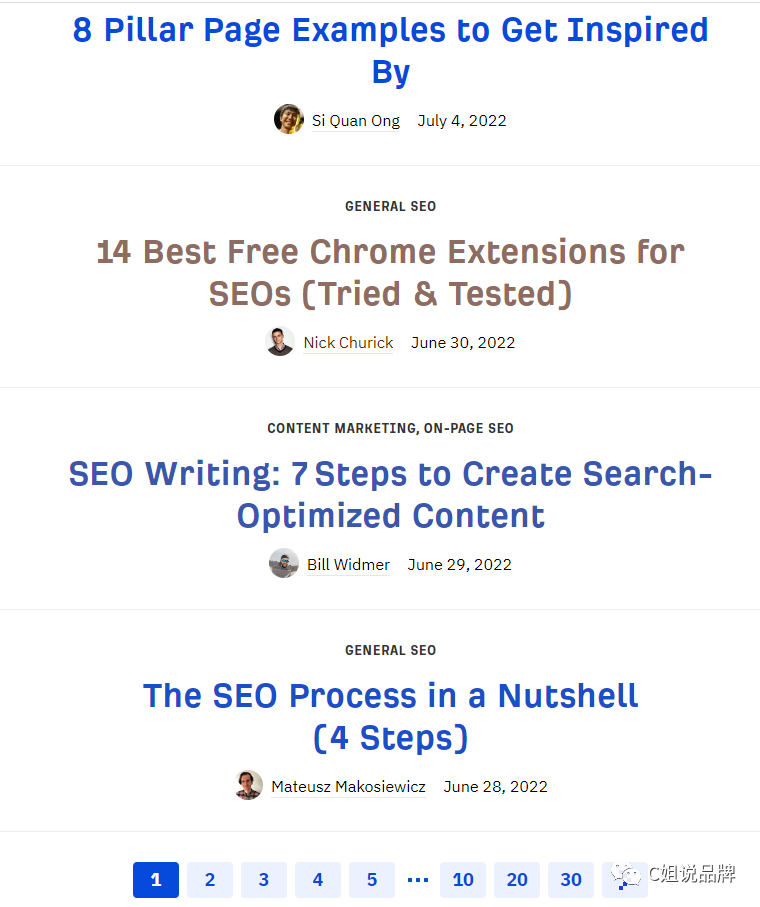This screenshot has width=760, height=907.
Task: Visit Si Quan Ong's author page
Action: pos(356,121)
